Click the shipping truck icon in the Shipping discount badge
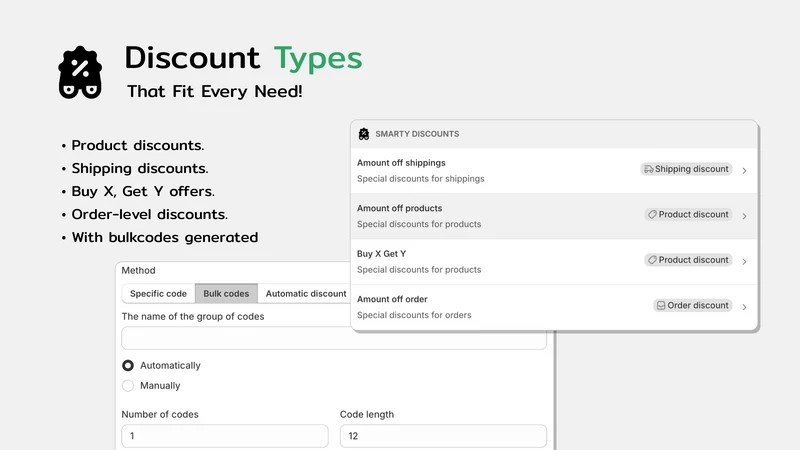 (x=648, y=169)
